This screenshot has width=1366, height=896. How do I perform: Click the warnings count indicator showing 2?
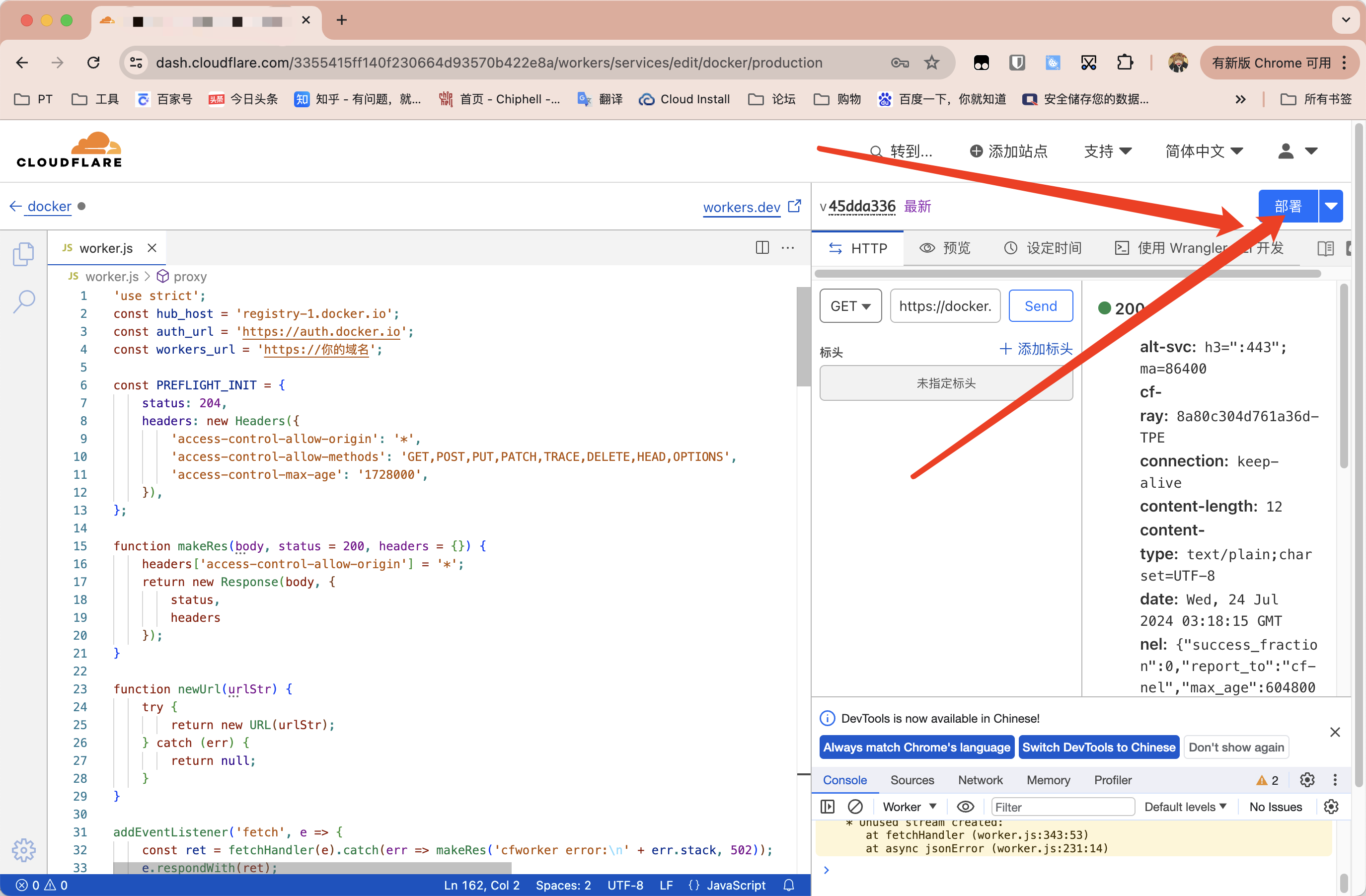(x=1267, y=780)
